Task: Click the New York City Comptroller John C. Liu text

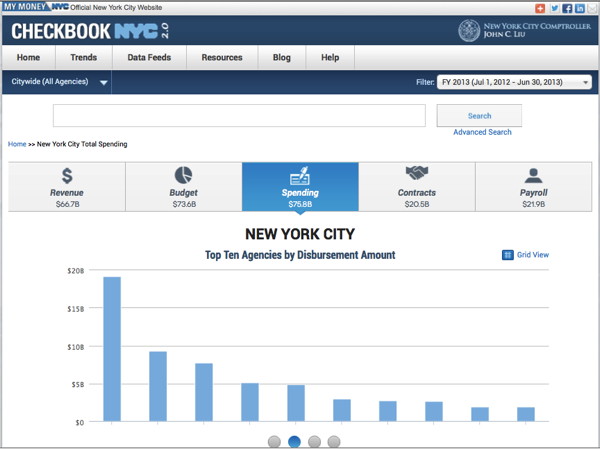Action: [x=537, y=30]
